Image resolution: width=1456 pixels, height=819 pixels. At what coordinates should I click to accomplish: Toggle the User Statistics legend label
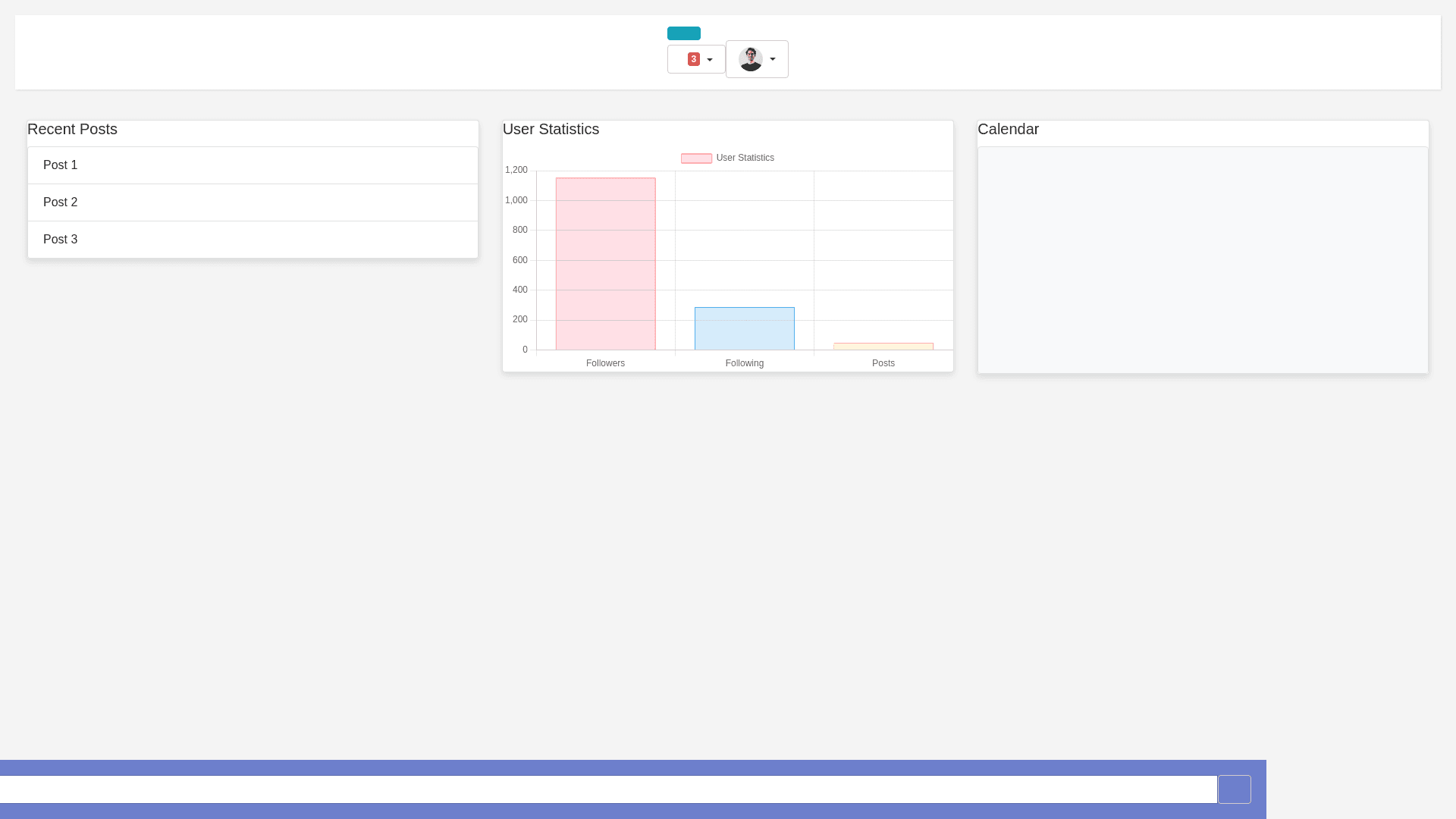click(x=745, y=158)
